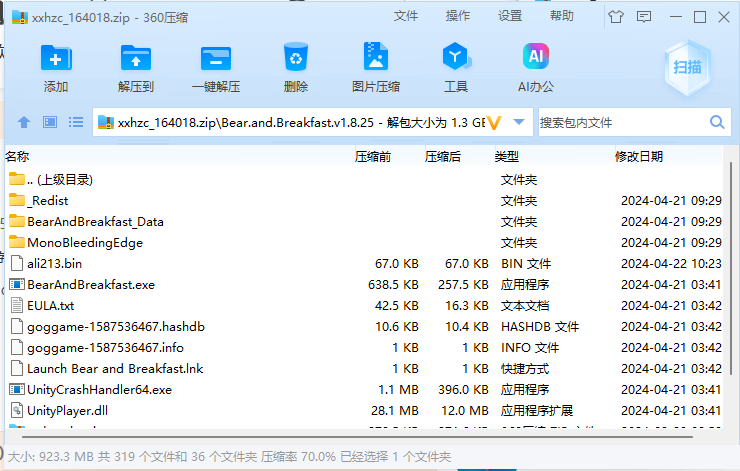This screenshot has height=471, width=740.
Task: Click the 638.5 KB size of BearAndBreakfast.exe
Action: [393, 285]
